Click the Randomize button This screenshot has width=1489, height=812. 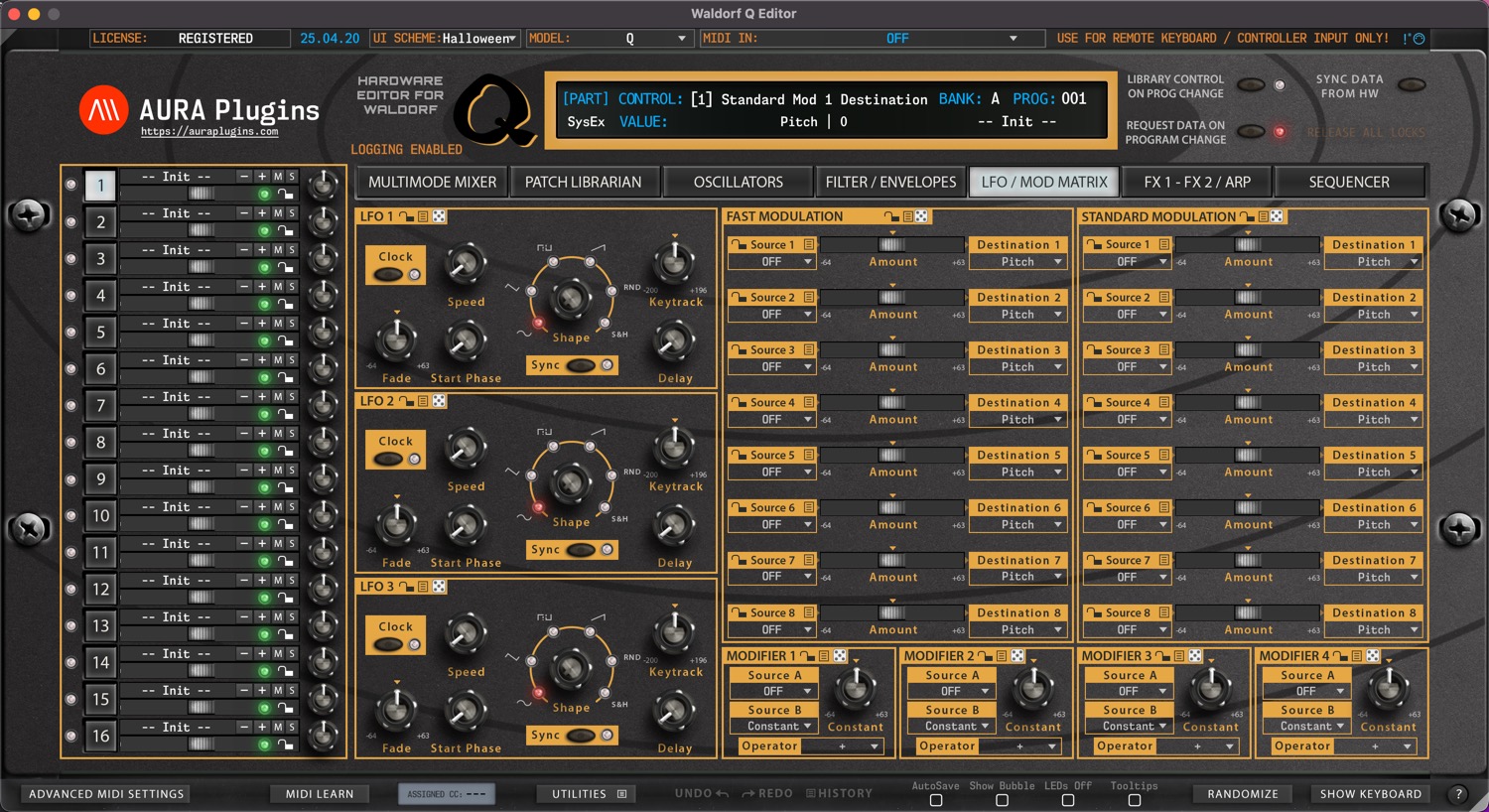pyautogui.click(x=1243, y=794)
